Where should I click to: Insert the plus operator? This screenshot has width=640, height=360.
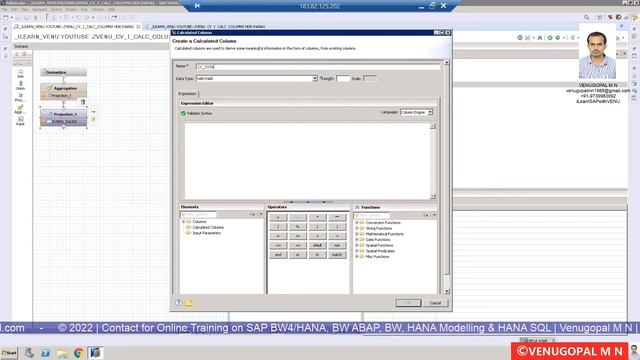click(x=278, y=217)
